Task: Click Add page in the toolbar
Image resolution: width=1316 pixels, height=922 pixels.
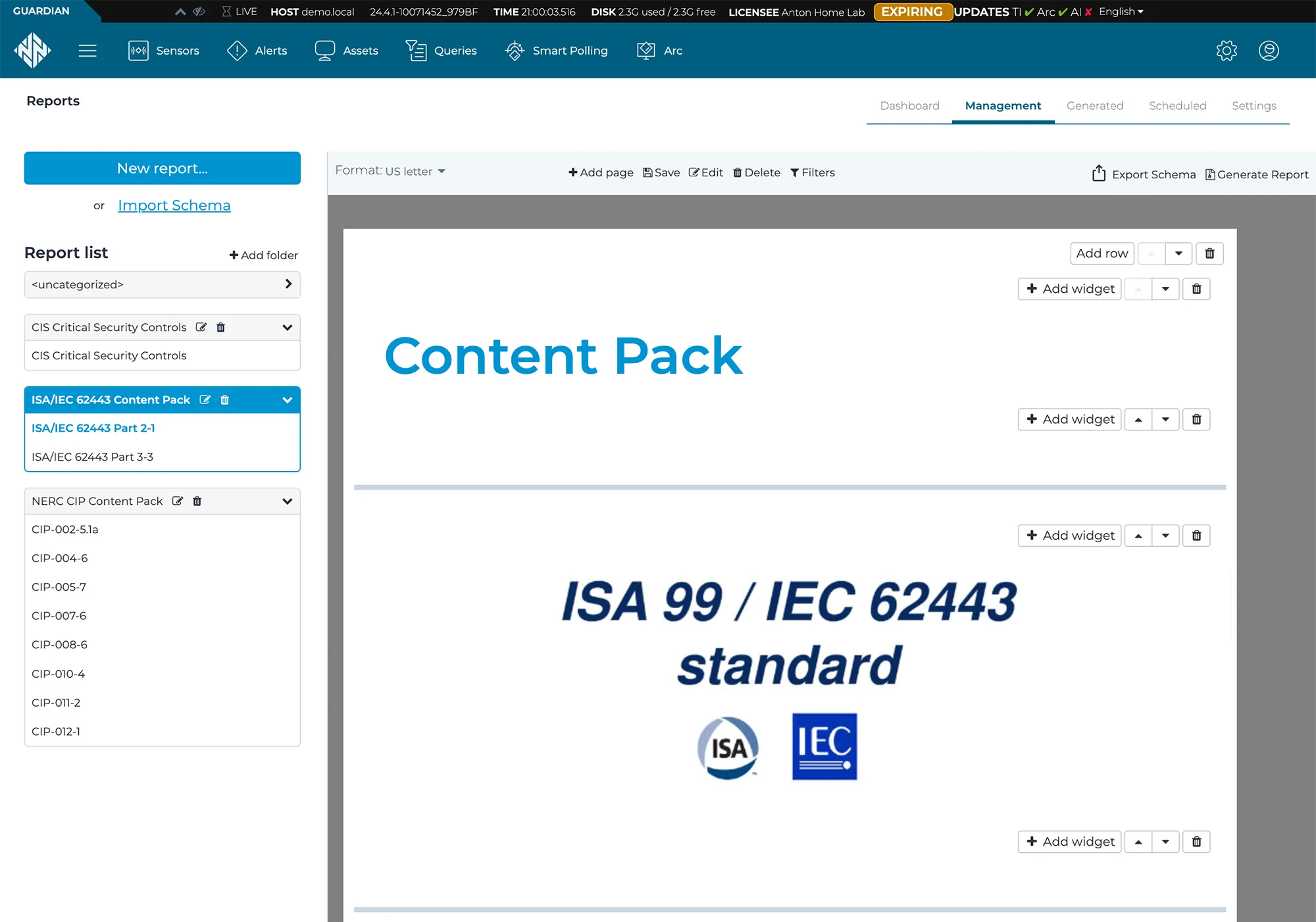Action: point(601,172)
